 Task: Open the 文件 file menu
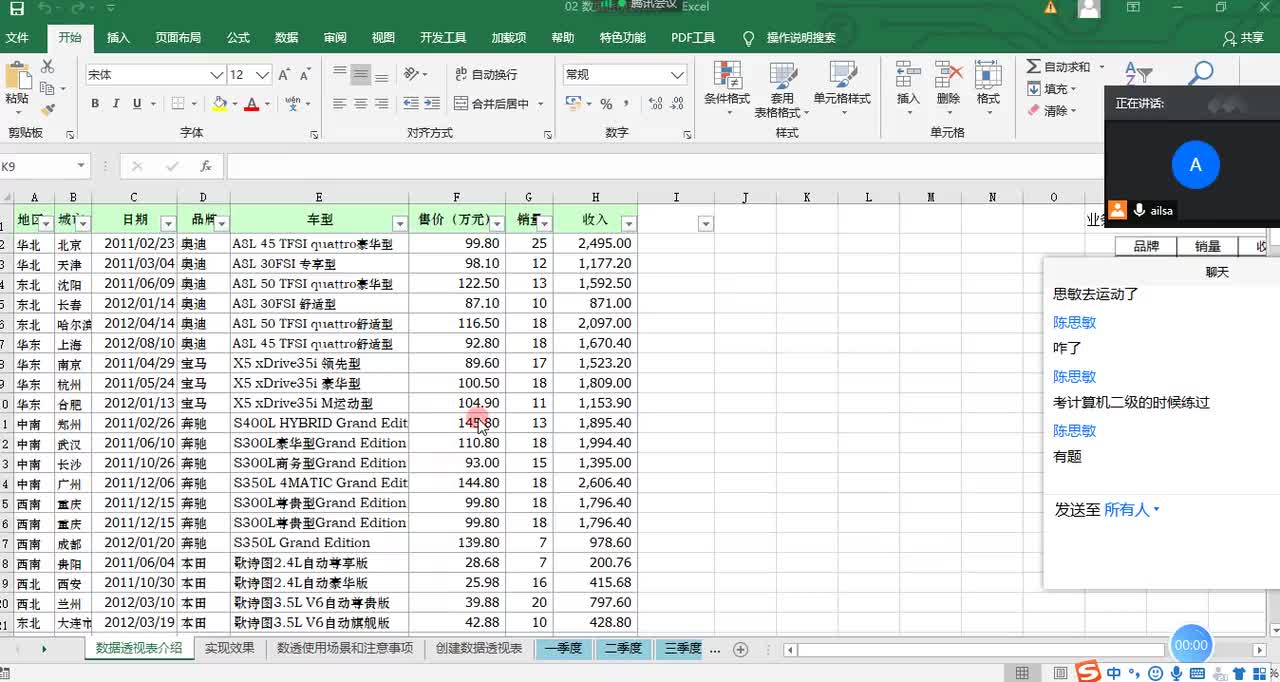coord(17,38)
